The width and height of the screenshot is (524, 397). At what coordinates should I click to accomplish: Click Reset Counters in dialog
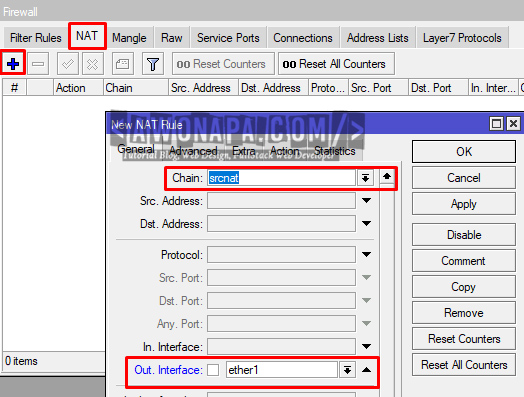(x=464, y=339)
